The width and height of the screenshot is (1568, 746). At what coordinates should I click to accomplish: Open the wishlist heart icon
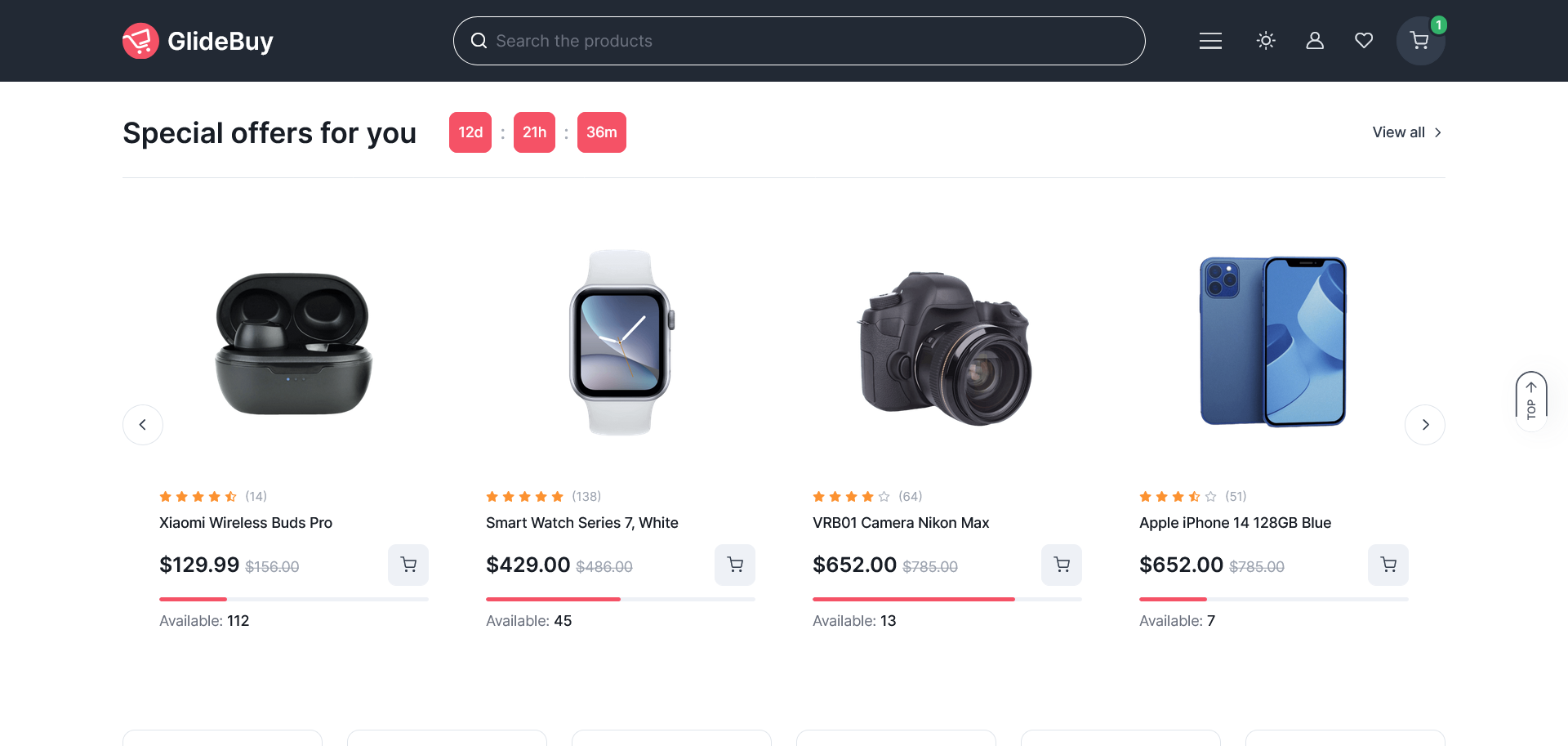[x=1364, y=41]
